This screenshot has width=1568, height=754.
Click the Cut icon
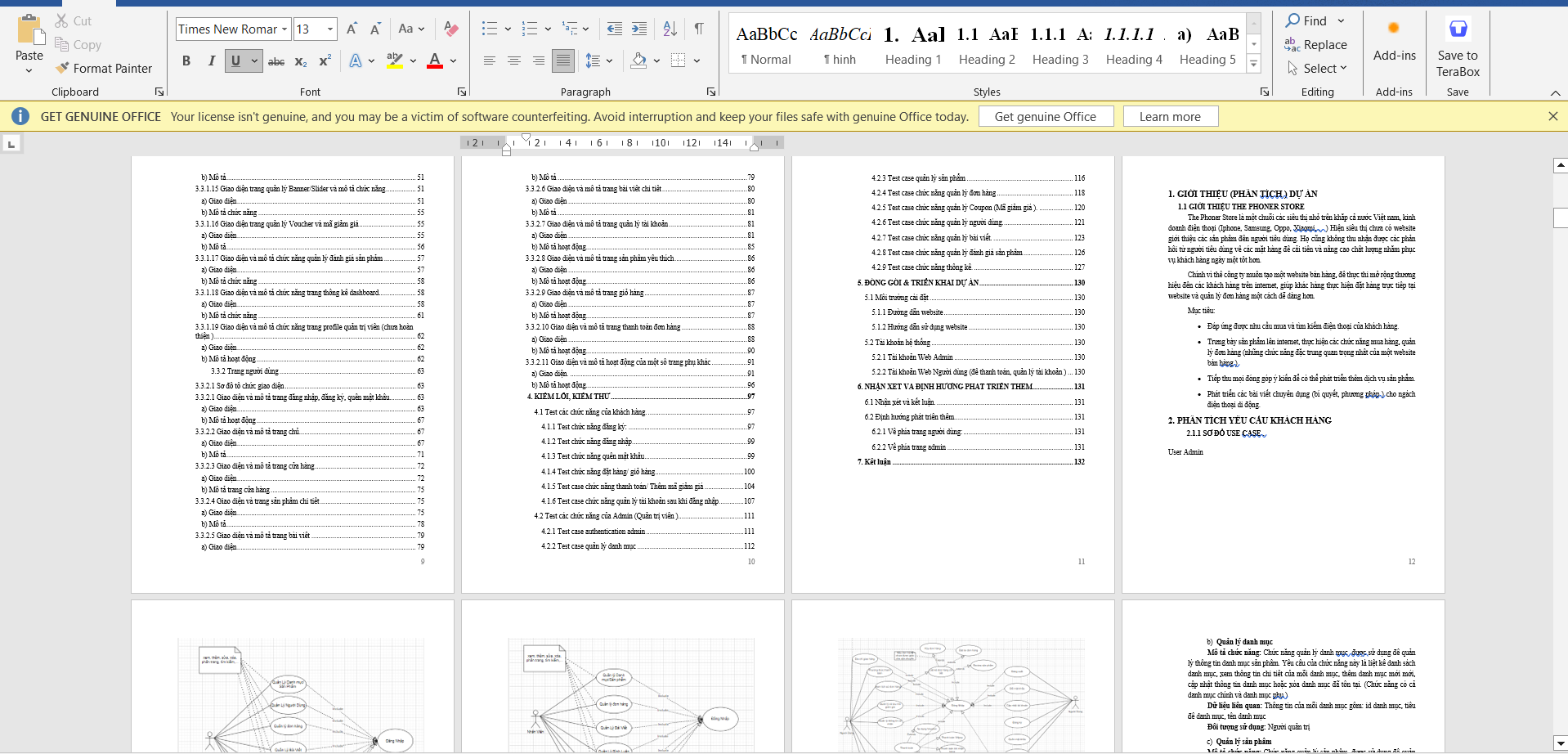click(x=61, y=20)
